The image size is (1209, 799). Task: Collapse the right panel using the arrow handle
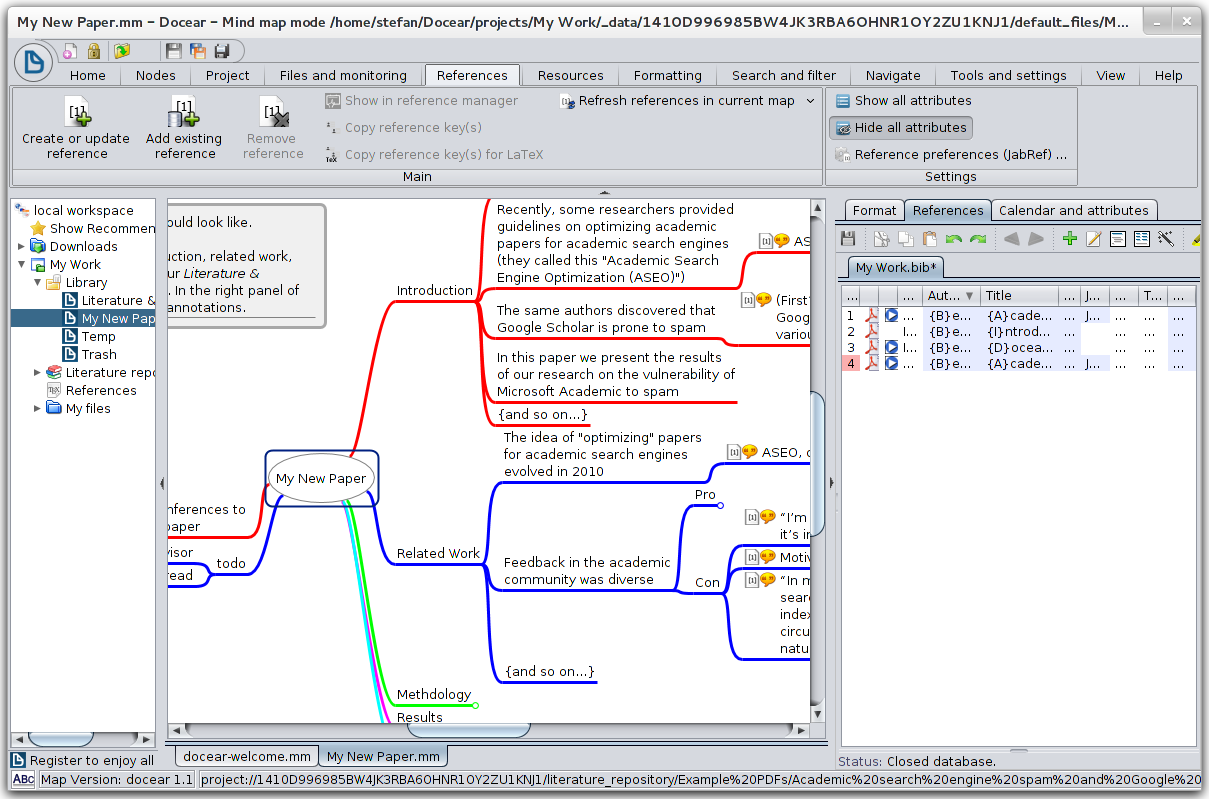click(x=831, y=483)
